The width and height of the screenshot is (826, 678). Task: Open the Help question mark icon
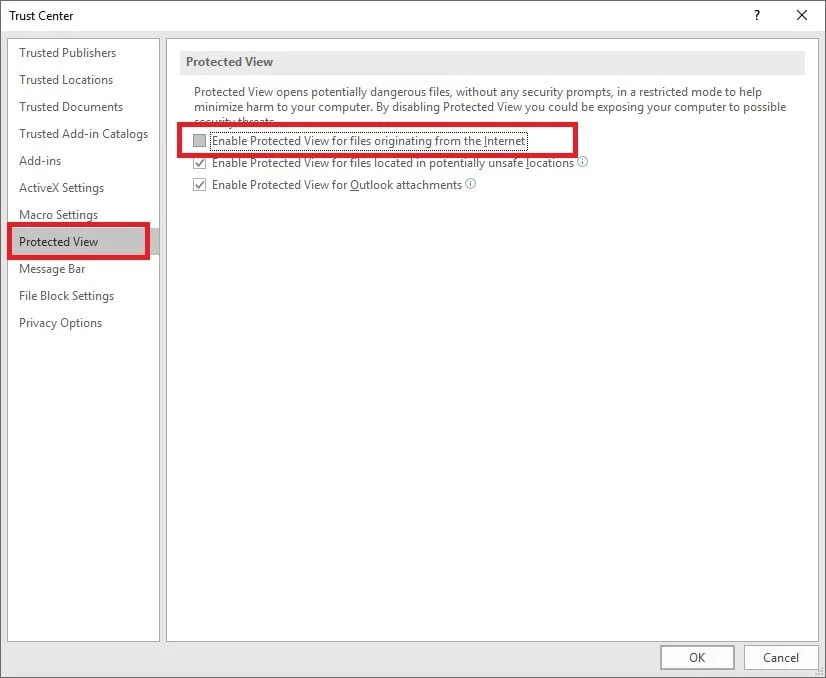(x=757, y=15)
